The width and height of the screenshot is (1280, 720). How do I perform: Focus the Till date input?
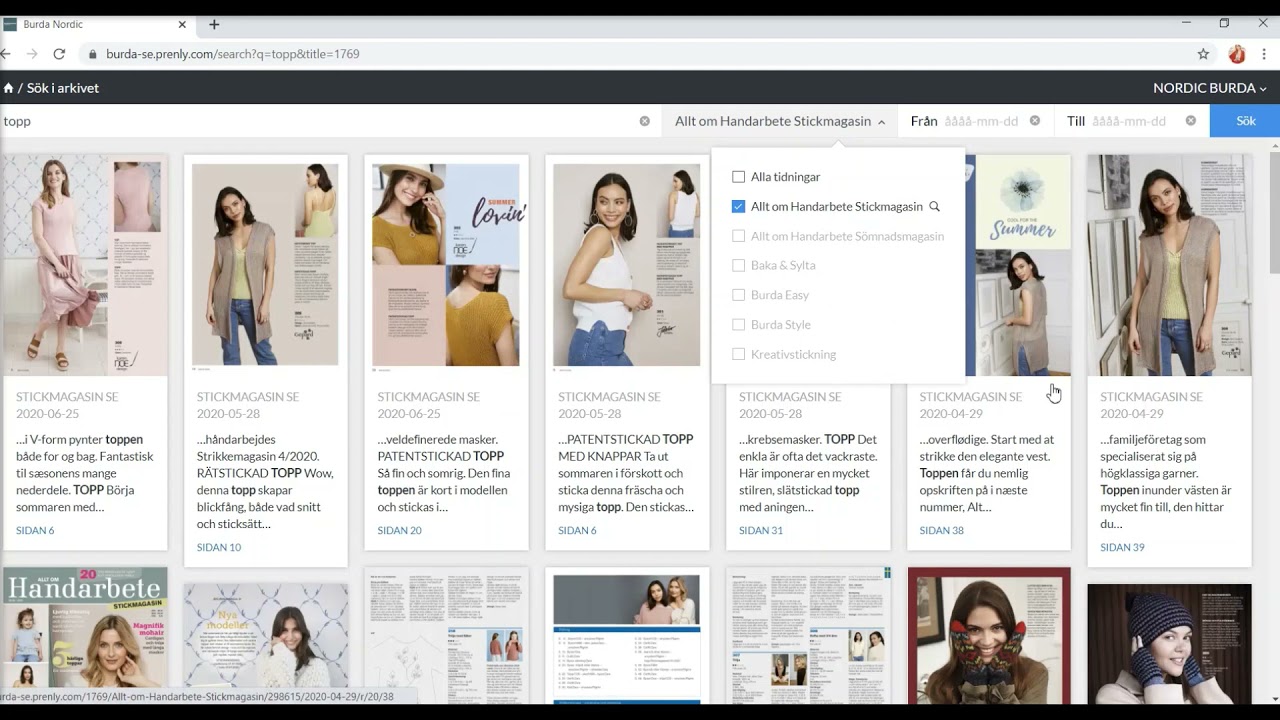(x=1130, y=121)
